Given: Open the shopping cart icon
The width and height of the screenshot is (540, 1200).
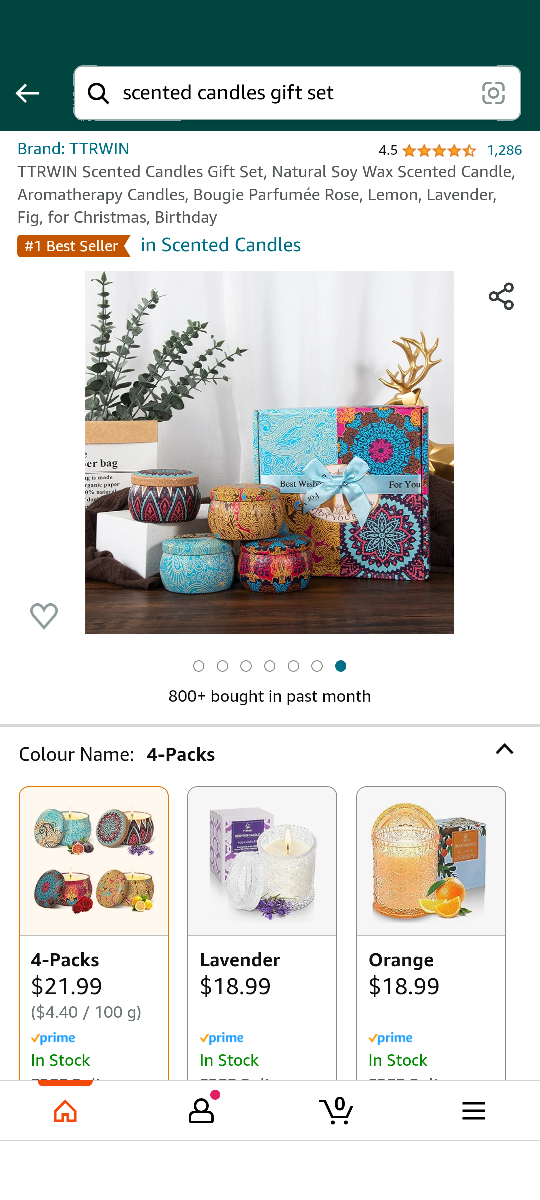Looking at the screenshot, I should pos(337,1110).
